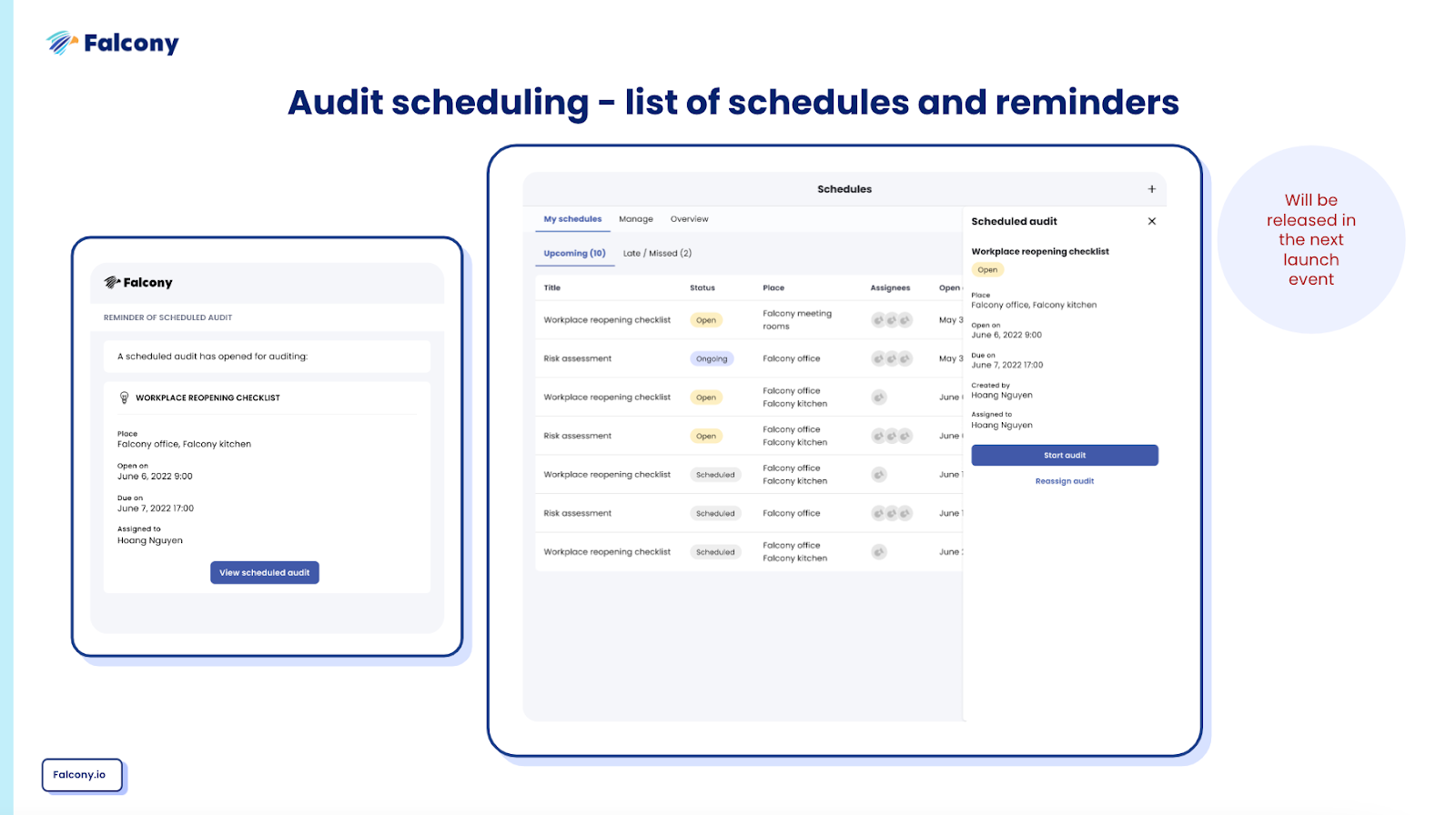1456x815 pixels.
Task: Click the Ongoing Risk assessment row title
Action: pos(578,358)
